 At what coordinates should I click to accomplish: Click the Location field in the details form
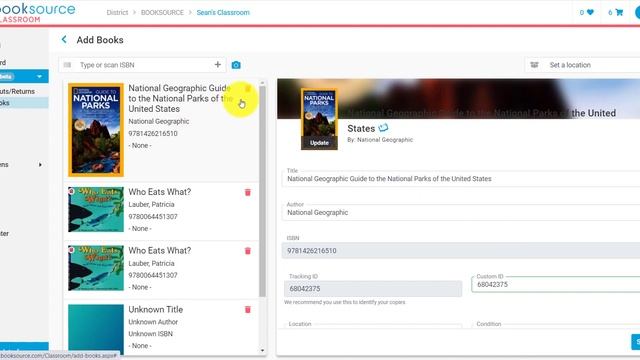(373, 325)
